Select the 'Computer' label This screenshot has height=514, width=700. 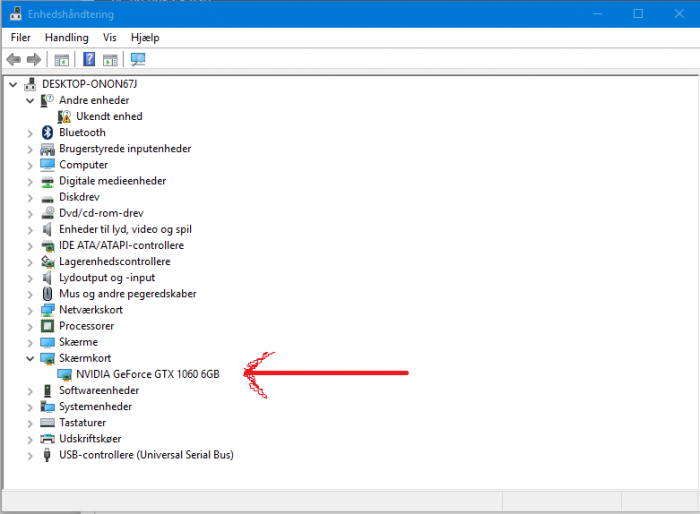[83, 165]
